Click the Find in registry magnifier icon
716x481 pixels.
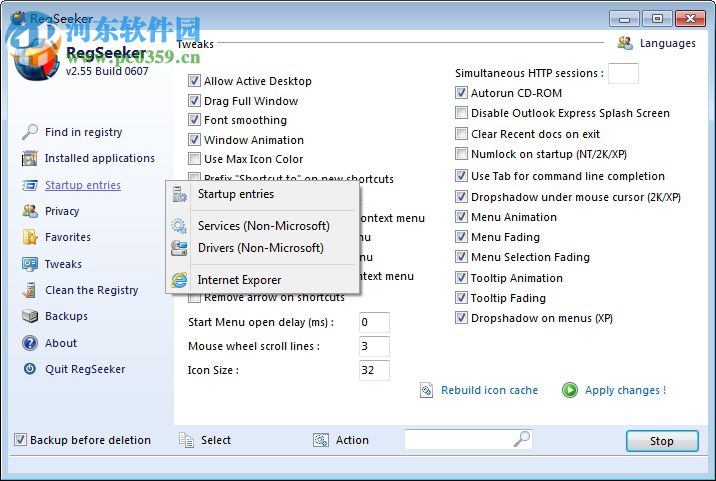29,132
